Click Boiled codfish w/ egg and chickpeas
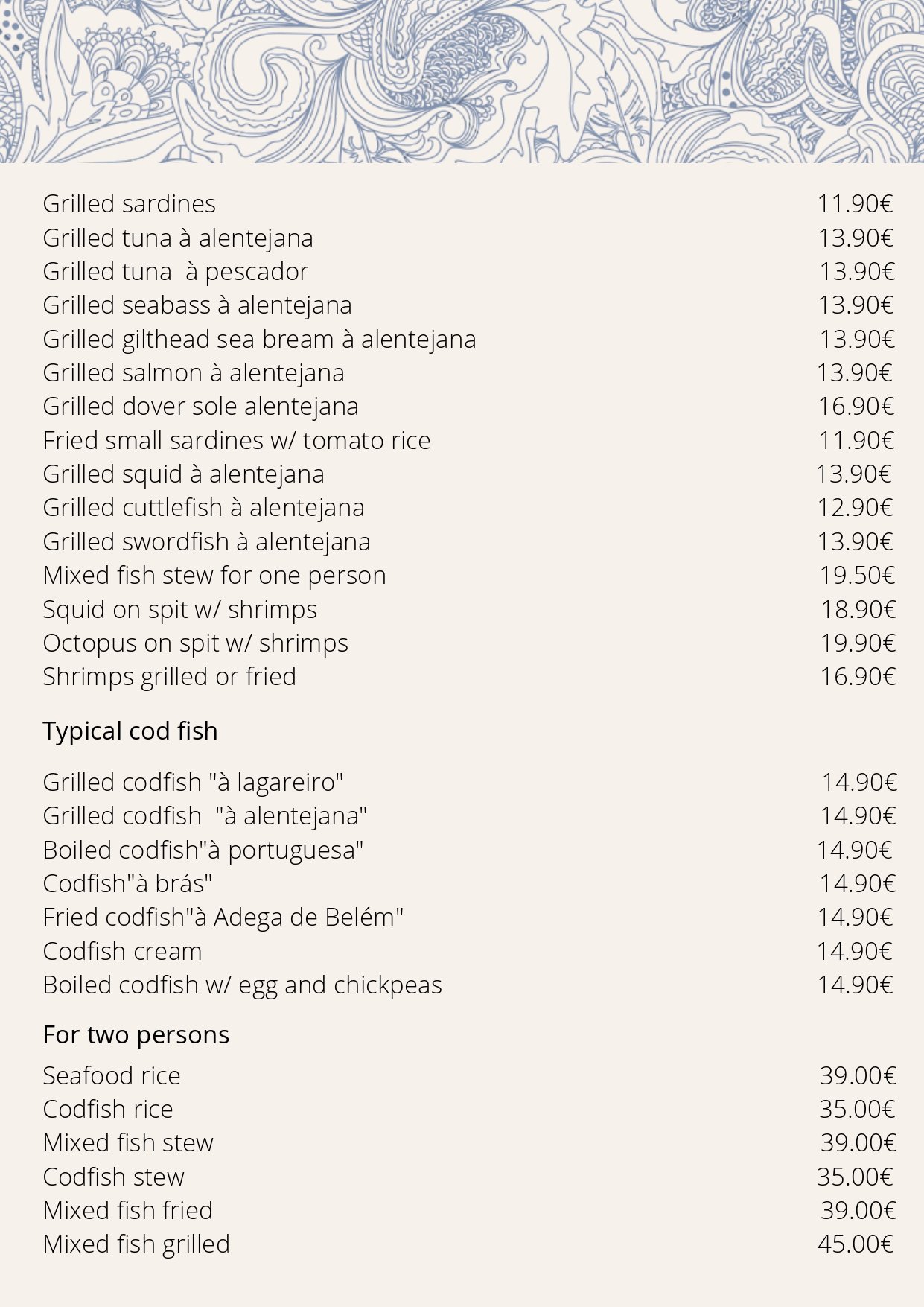 (x=242, y=985)
